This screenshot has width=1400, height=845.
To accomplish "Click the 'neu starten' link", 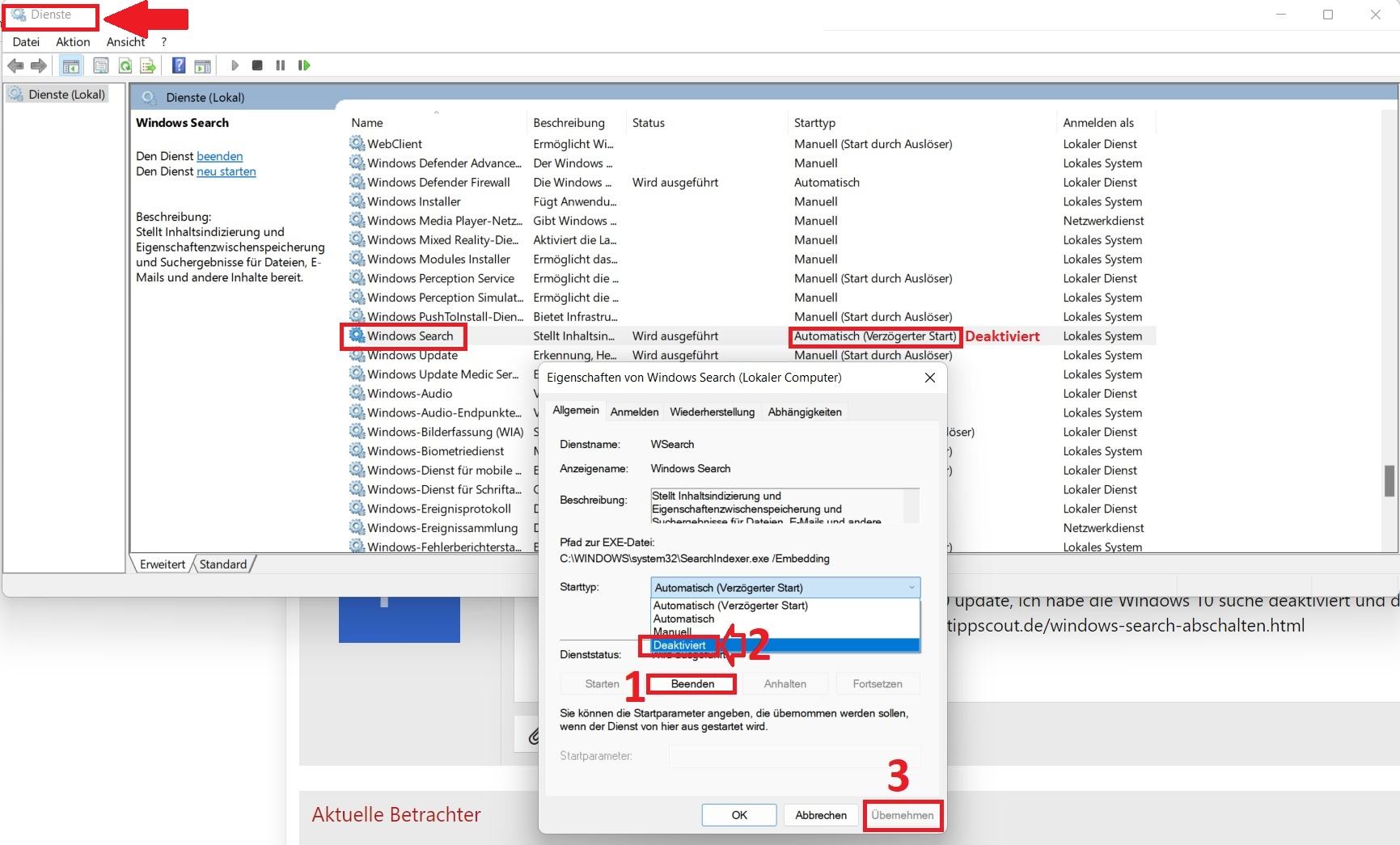I will (226, 171).
